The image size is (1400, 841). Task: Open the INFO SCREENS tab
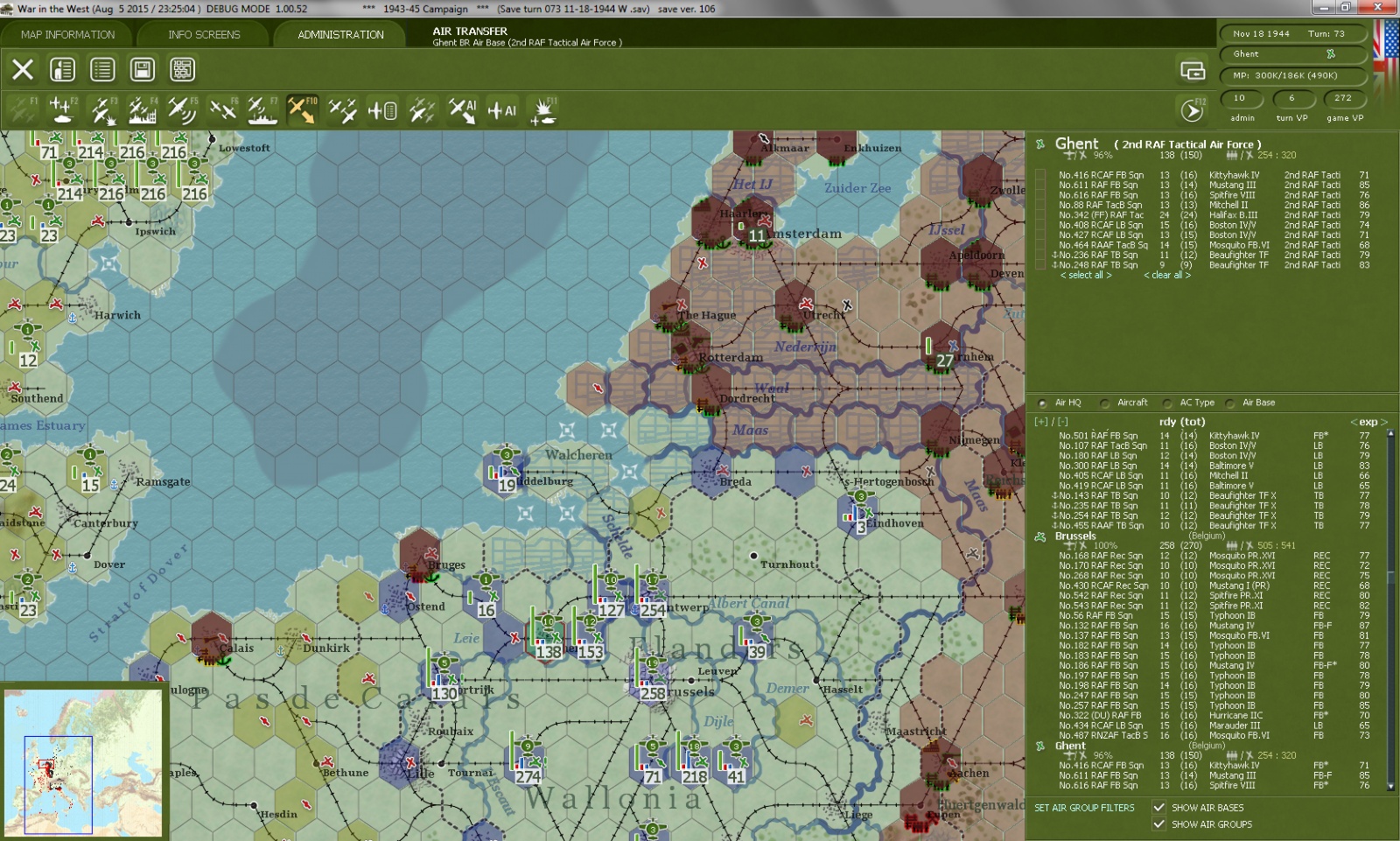coord(204,35)
